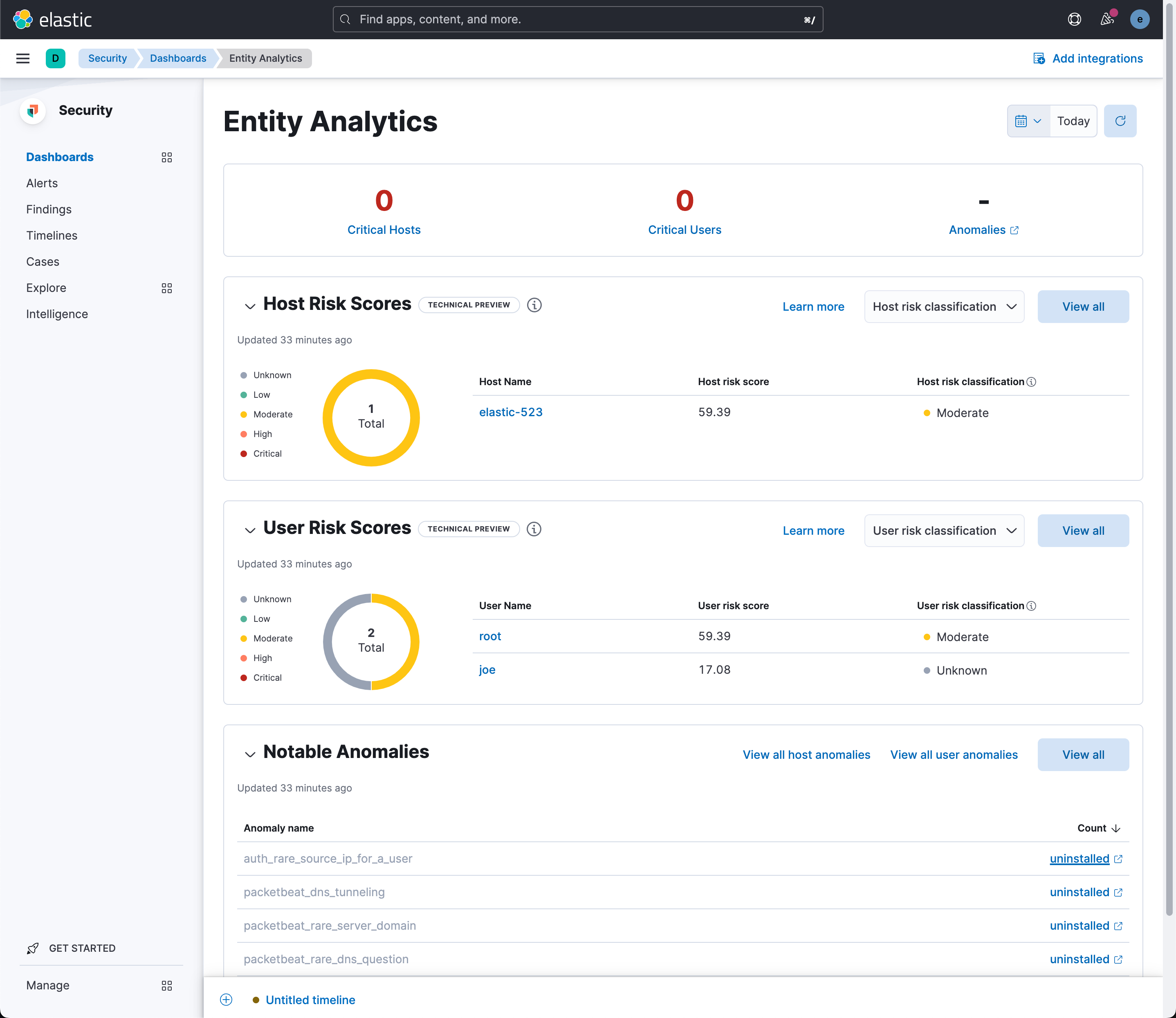Image resolution: width=1176 pixels, height=1018 pixels.
Task: Toggle the hamburger navigation menu
Action: point(23,58)
